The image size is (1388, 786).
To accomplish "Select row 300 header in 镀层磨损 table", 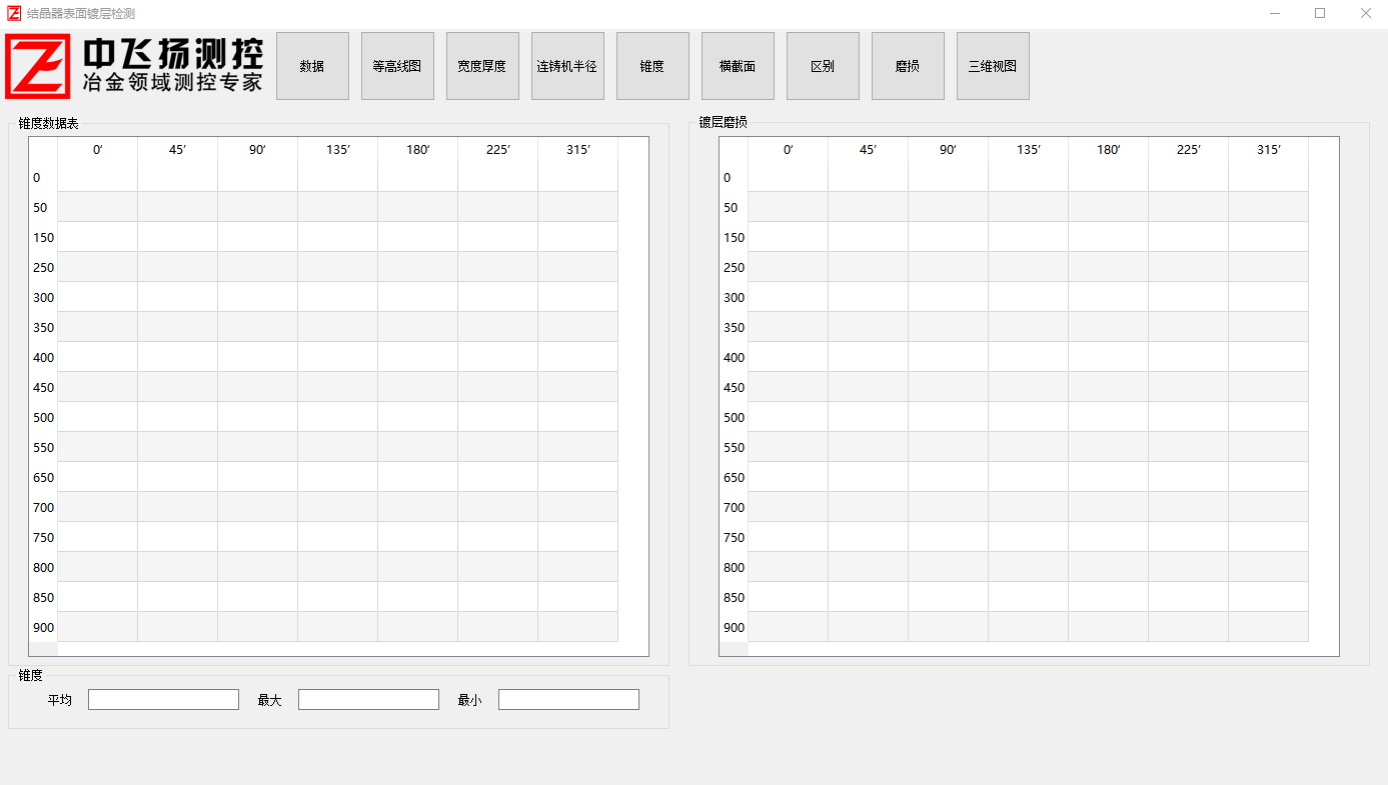I will tap(733, 297).
